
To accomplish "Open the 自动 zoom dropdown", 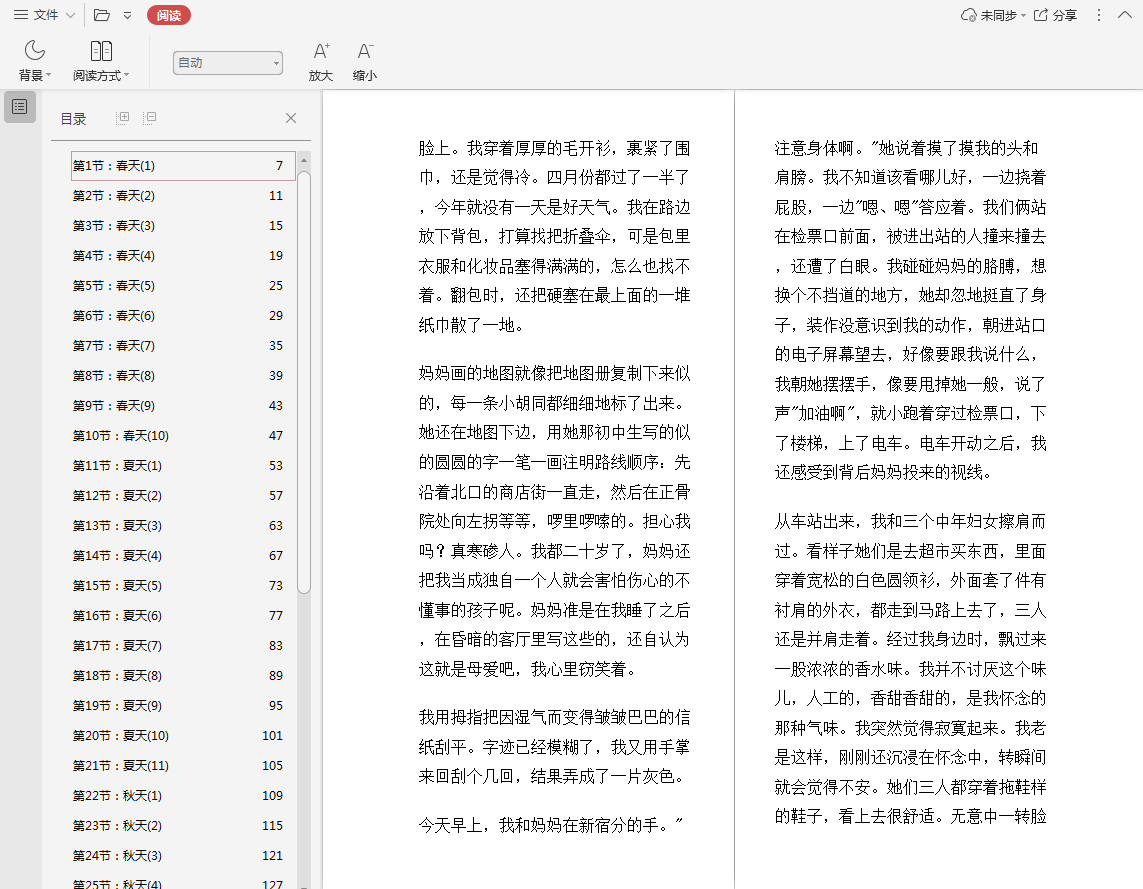I will click(x=227, y=63).
